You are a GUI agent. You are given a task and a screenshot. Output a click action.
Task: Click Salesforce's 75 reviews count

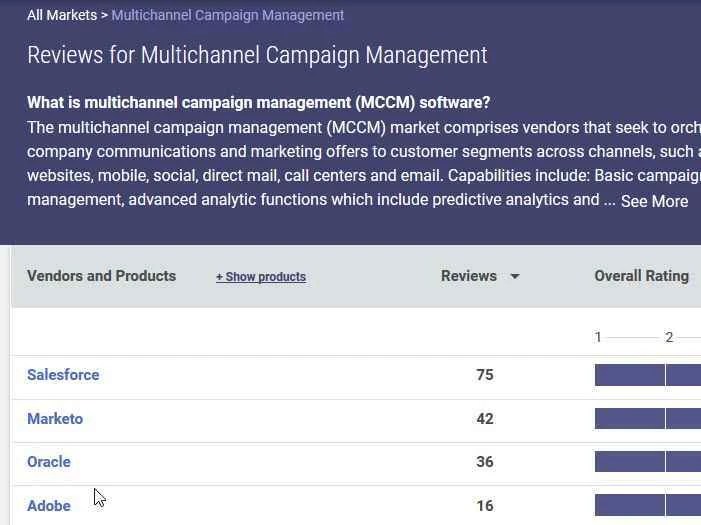coord(485,375)
